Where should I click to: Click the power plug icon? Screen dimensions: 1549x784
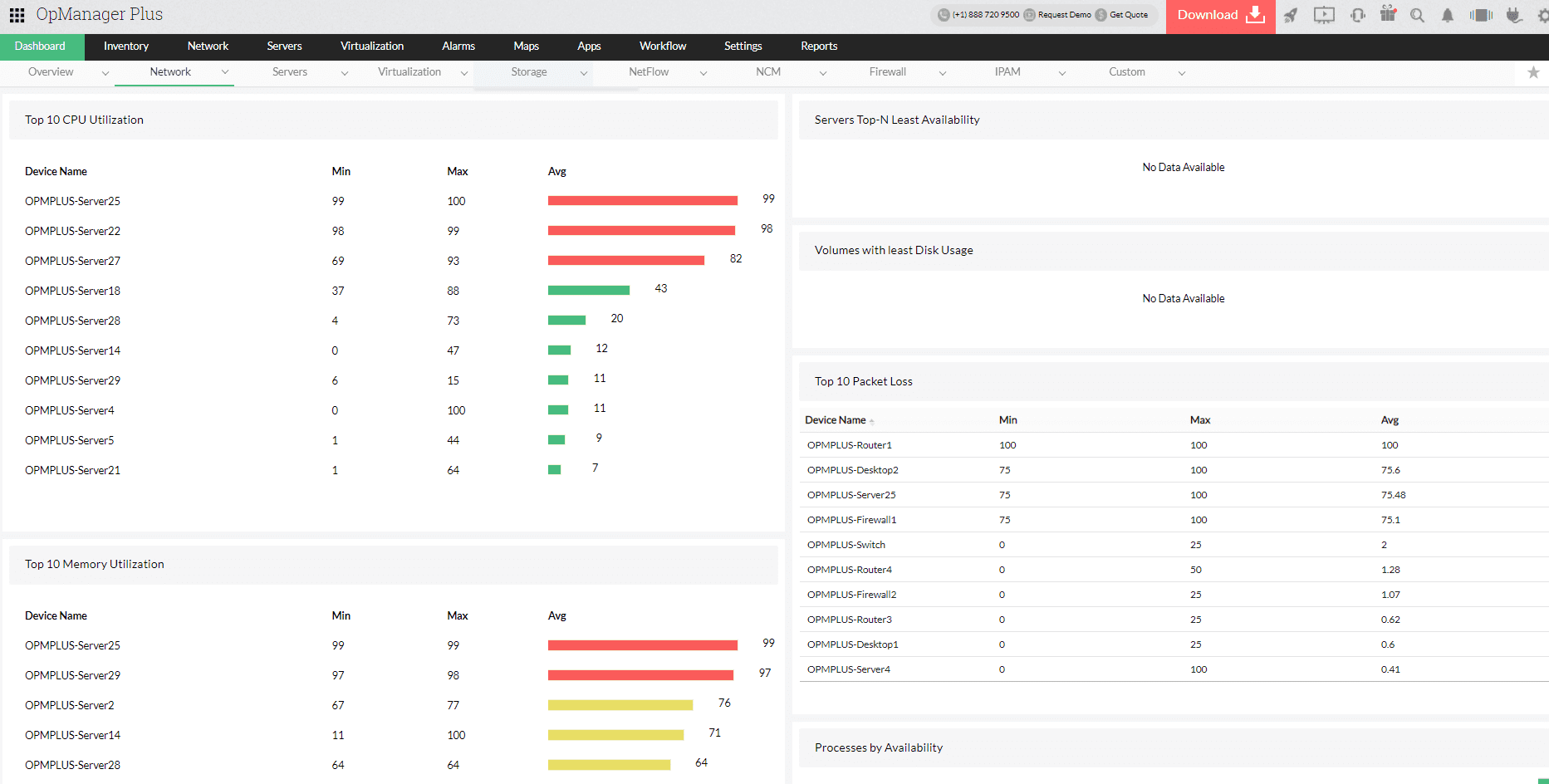1514,15
